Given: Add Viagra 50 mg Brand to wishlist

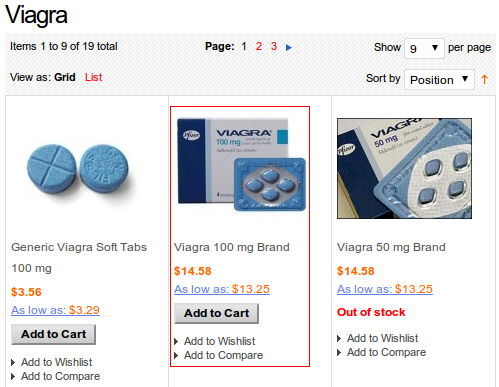Looking at the screenshot, I should 382,338.
